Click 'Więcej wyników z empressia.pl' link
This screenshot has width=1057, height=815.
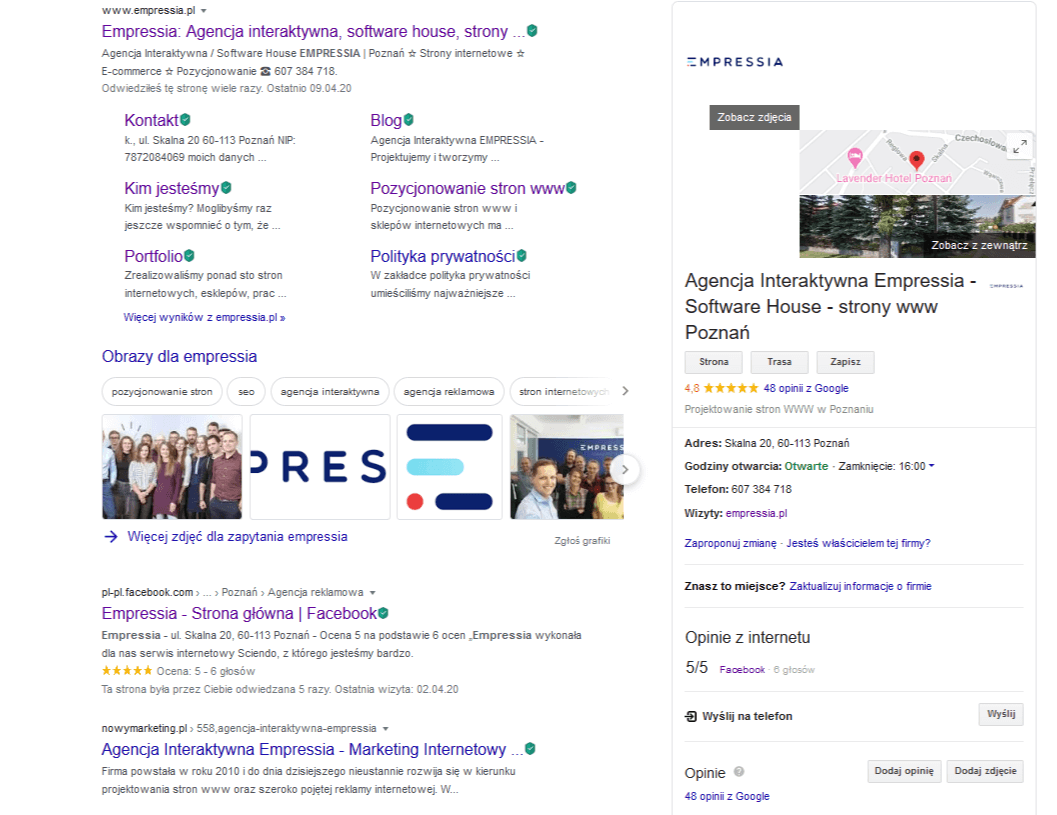pos(204,317)
